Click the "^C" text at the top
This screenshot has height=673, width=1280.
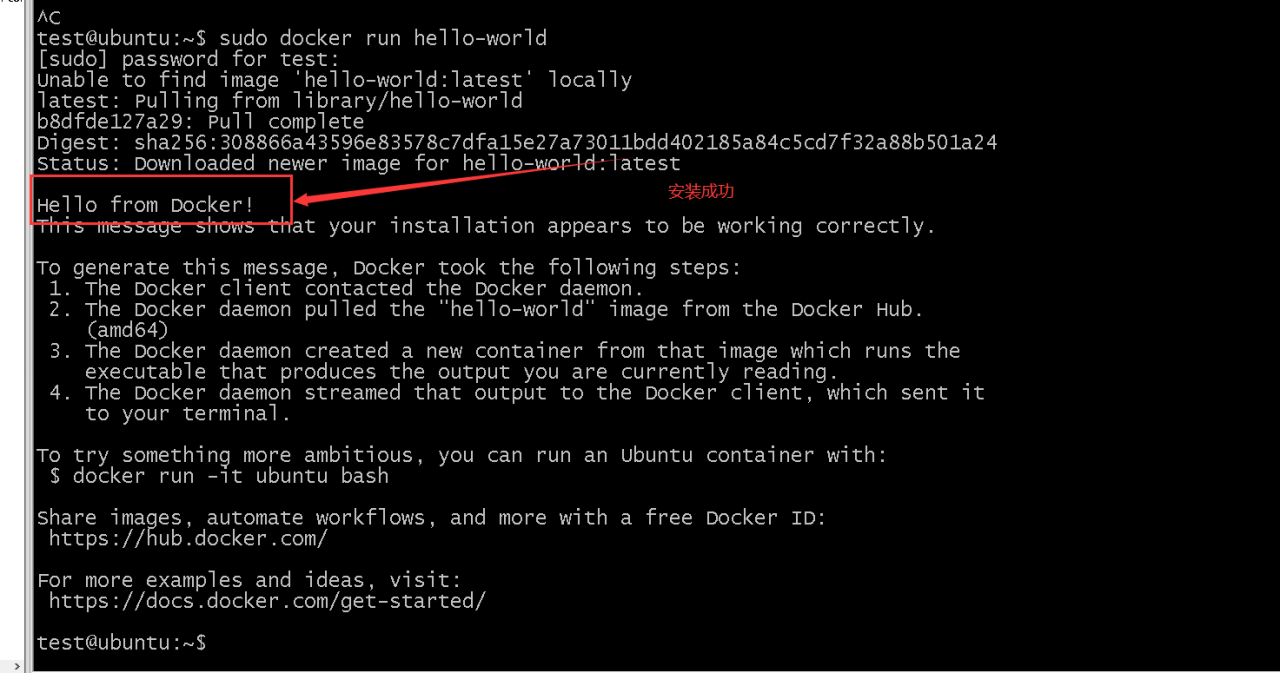pos(49,18)
